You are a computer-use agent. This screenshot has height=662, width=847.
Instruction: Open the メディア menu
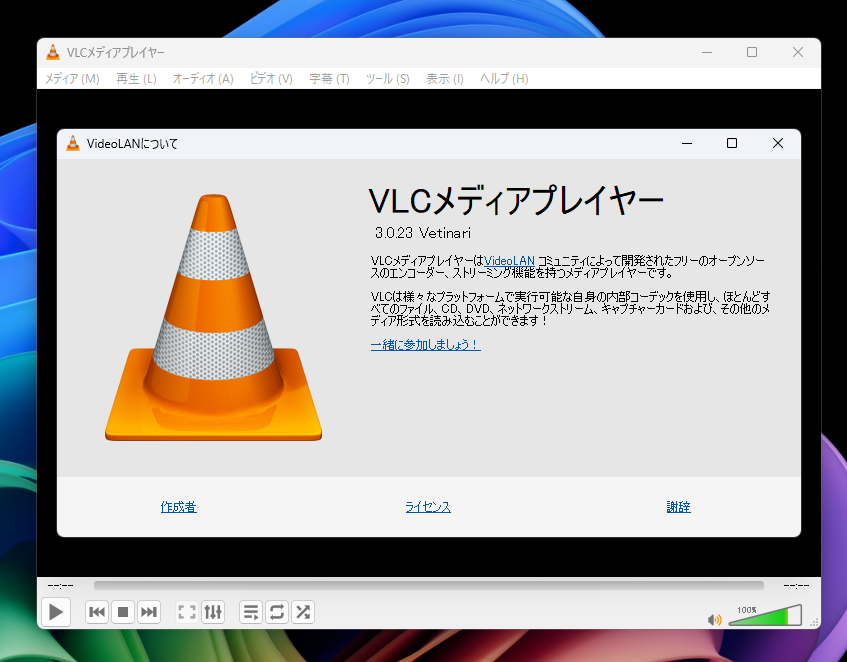(x=71, y=78)
